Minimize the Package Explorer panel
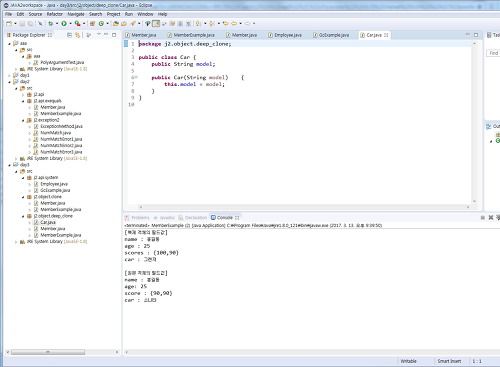This screenshot has width=500, height=367. (x=106, y=35)
